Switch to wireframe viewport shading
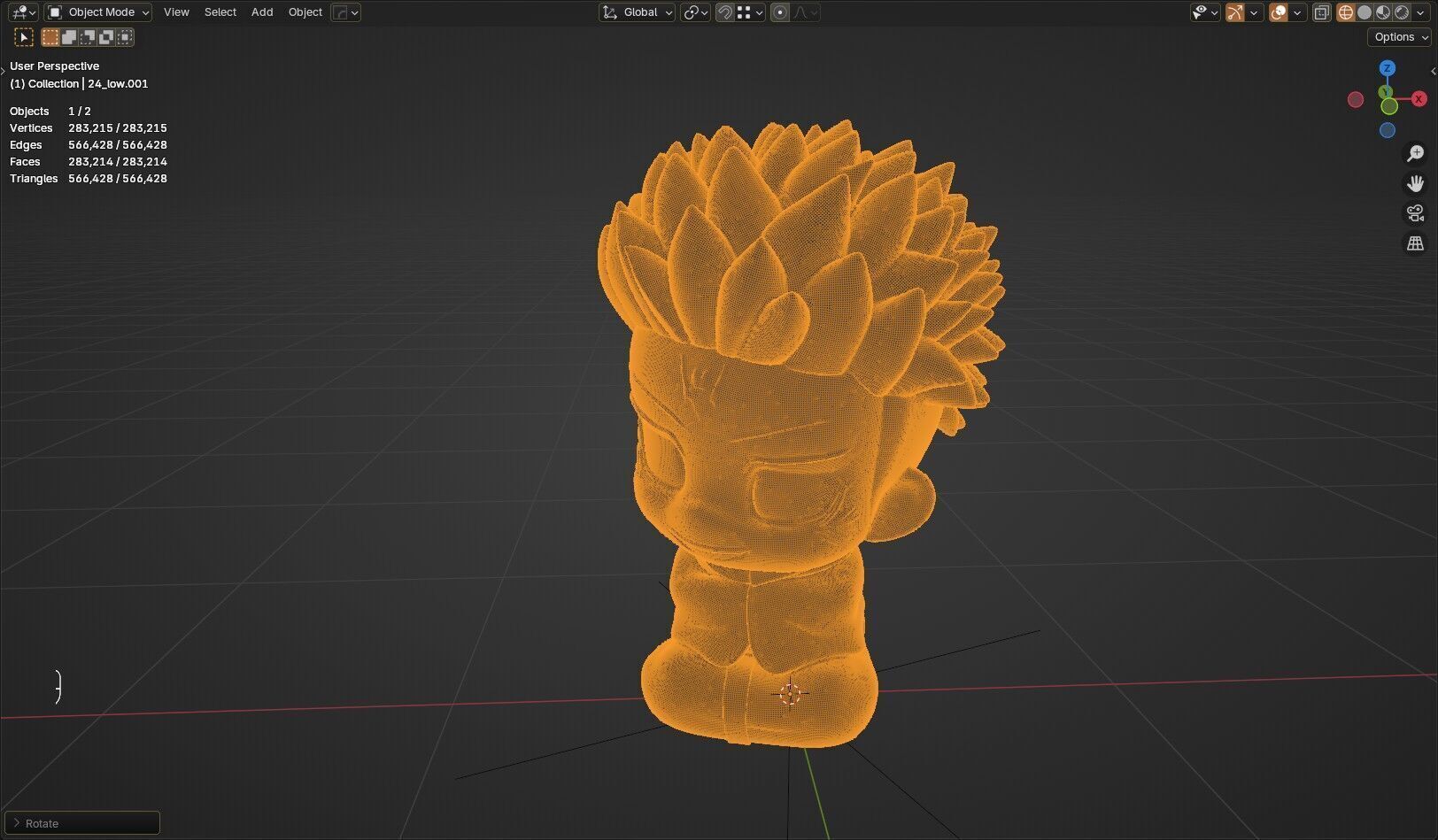 (x=1346, y=12)
